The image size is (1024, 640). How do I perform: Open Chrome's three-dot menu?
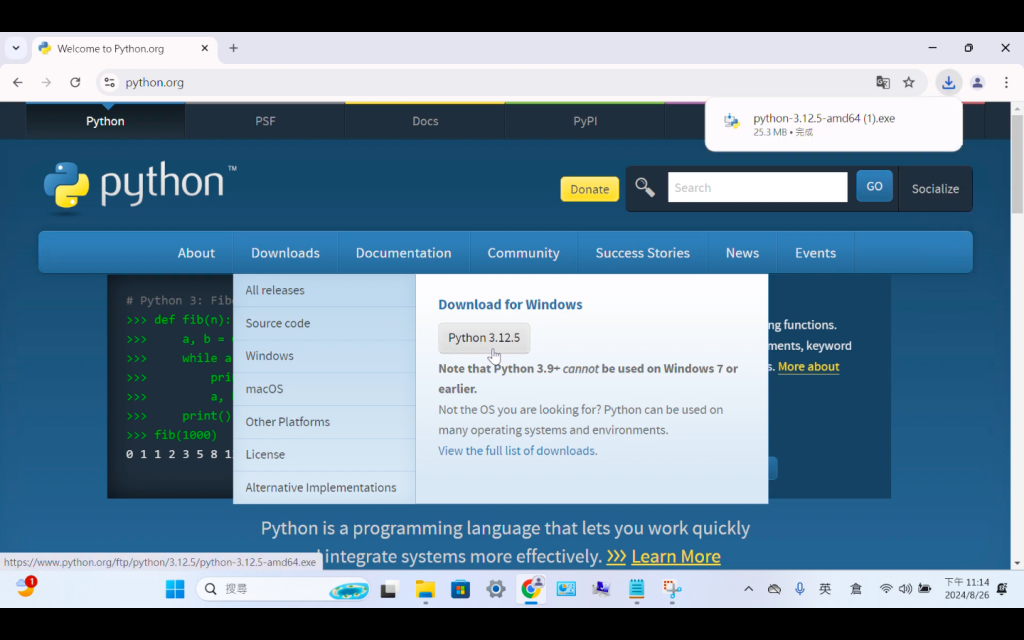click(x=1006, y=82)
